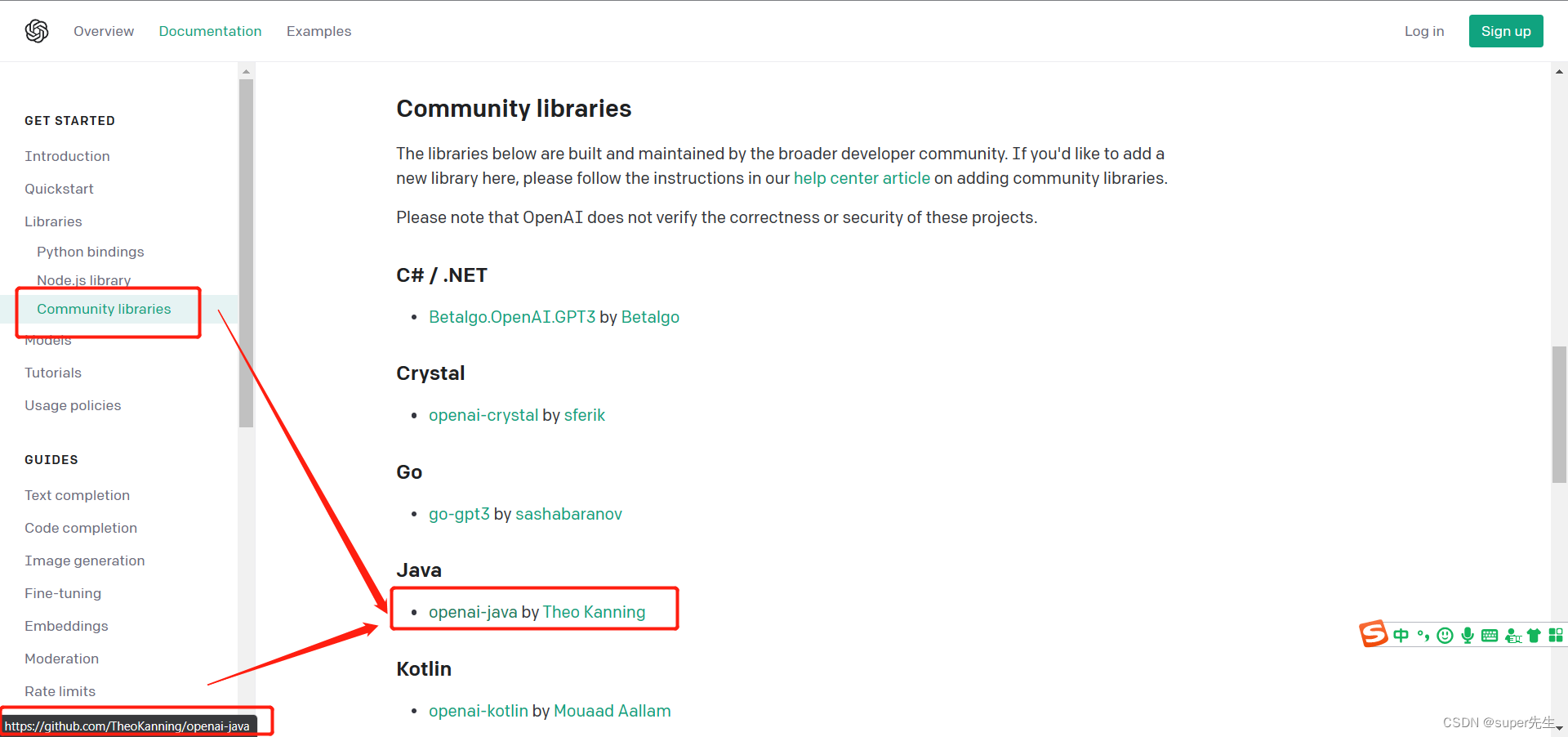
Task: Click Sogou voice input microphone icon
Action: pos(1468,636)
